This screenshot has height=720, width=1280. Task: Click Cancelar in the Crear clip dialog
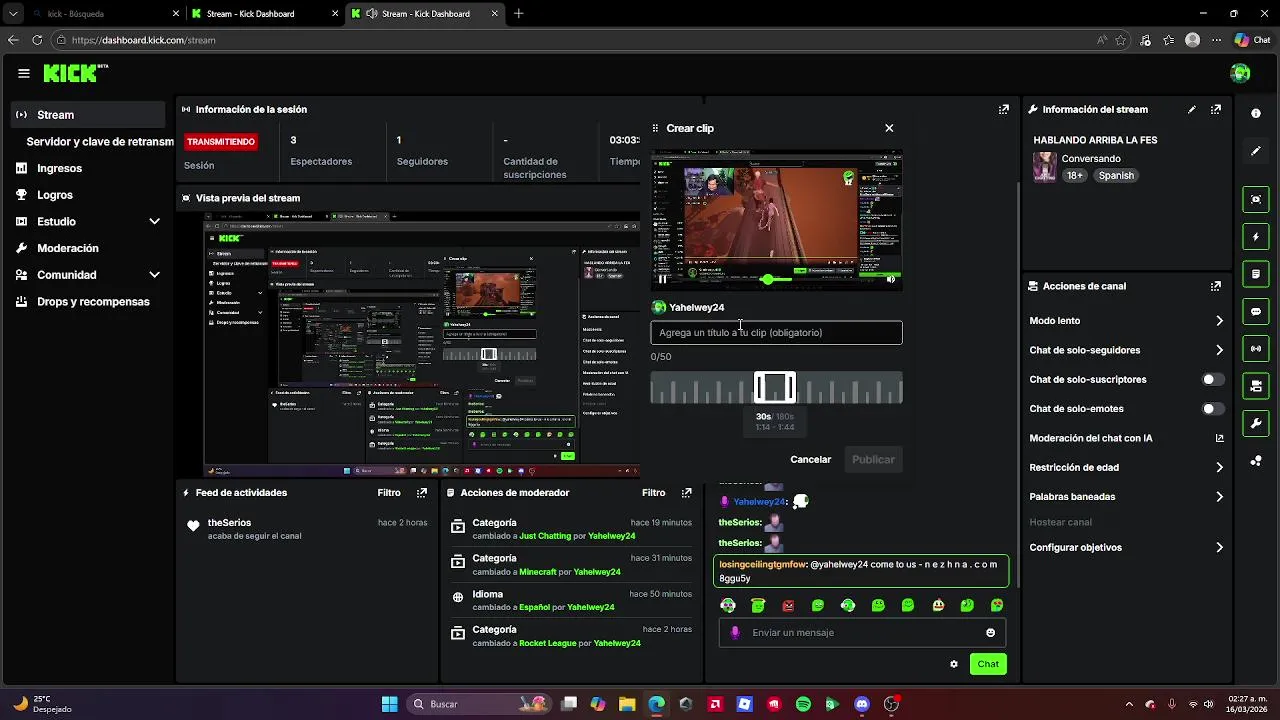[x=811, y=460]
